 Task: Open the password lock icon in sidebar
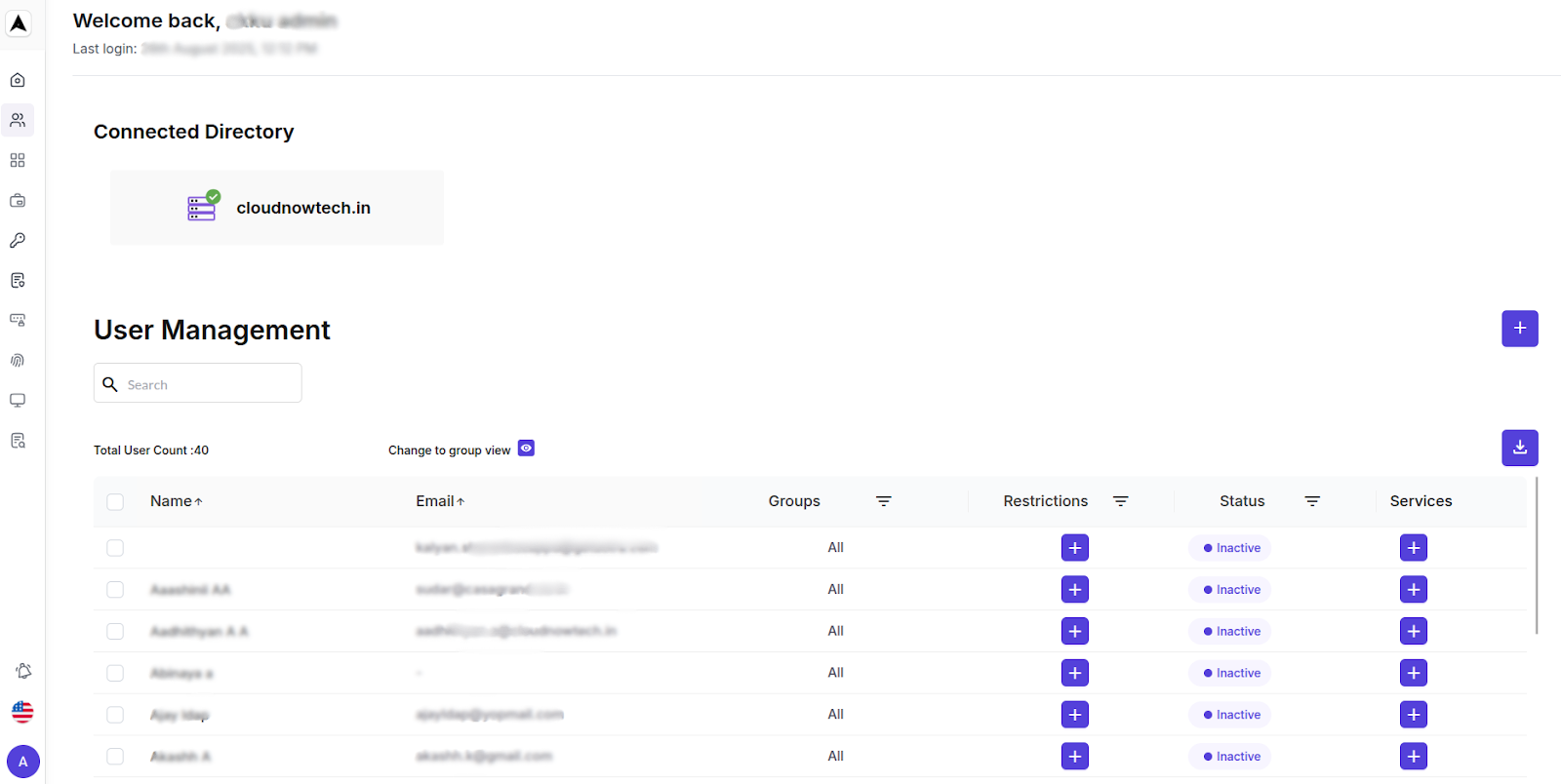point(18,320)
